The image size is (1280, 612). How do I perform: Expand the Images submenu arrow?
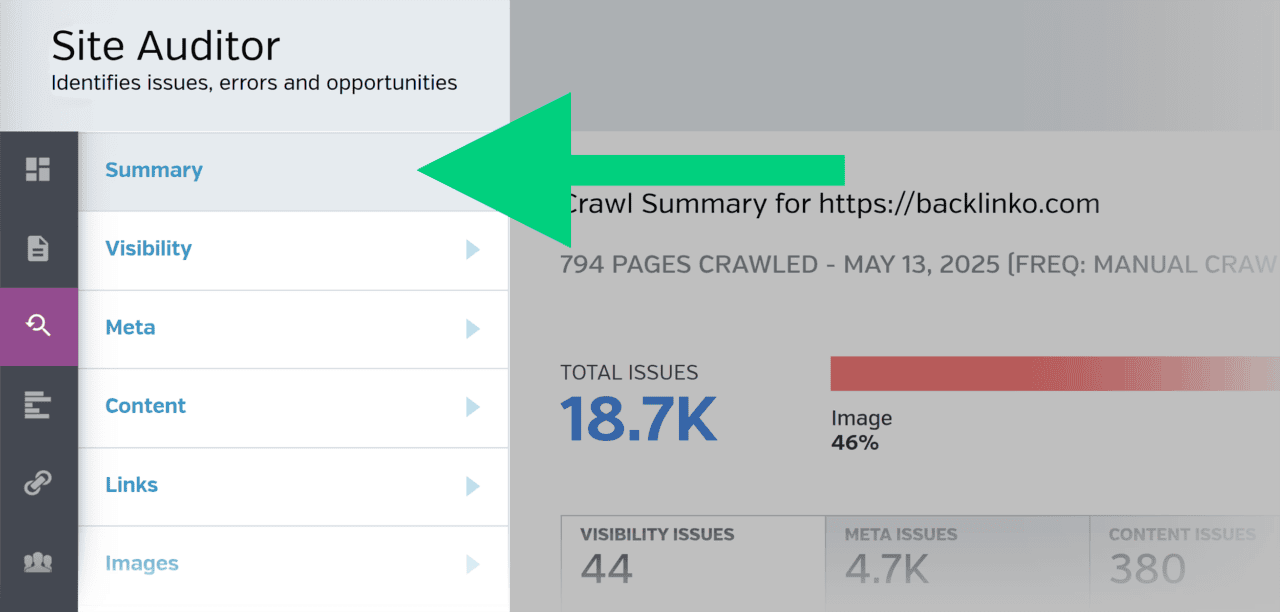tap(473, 565)
